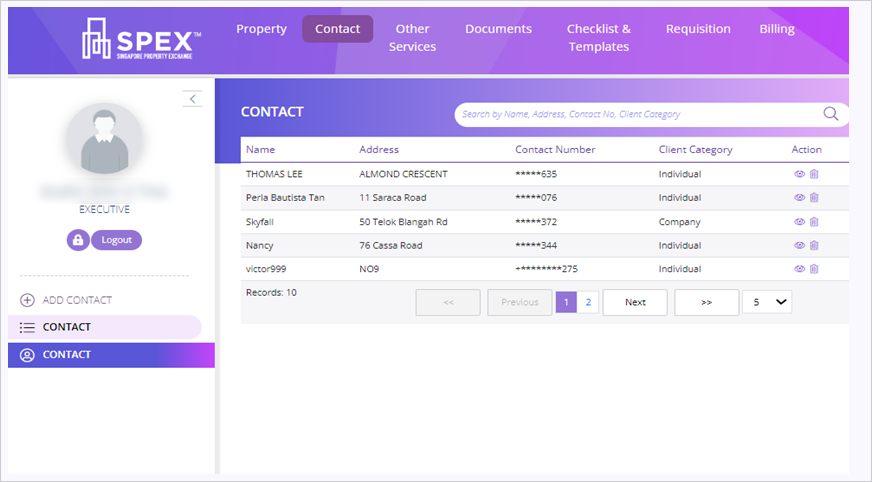Click trash icon for Nancy row
The image size is (872, 482).
(814, 245)
